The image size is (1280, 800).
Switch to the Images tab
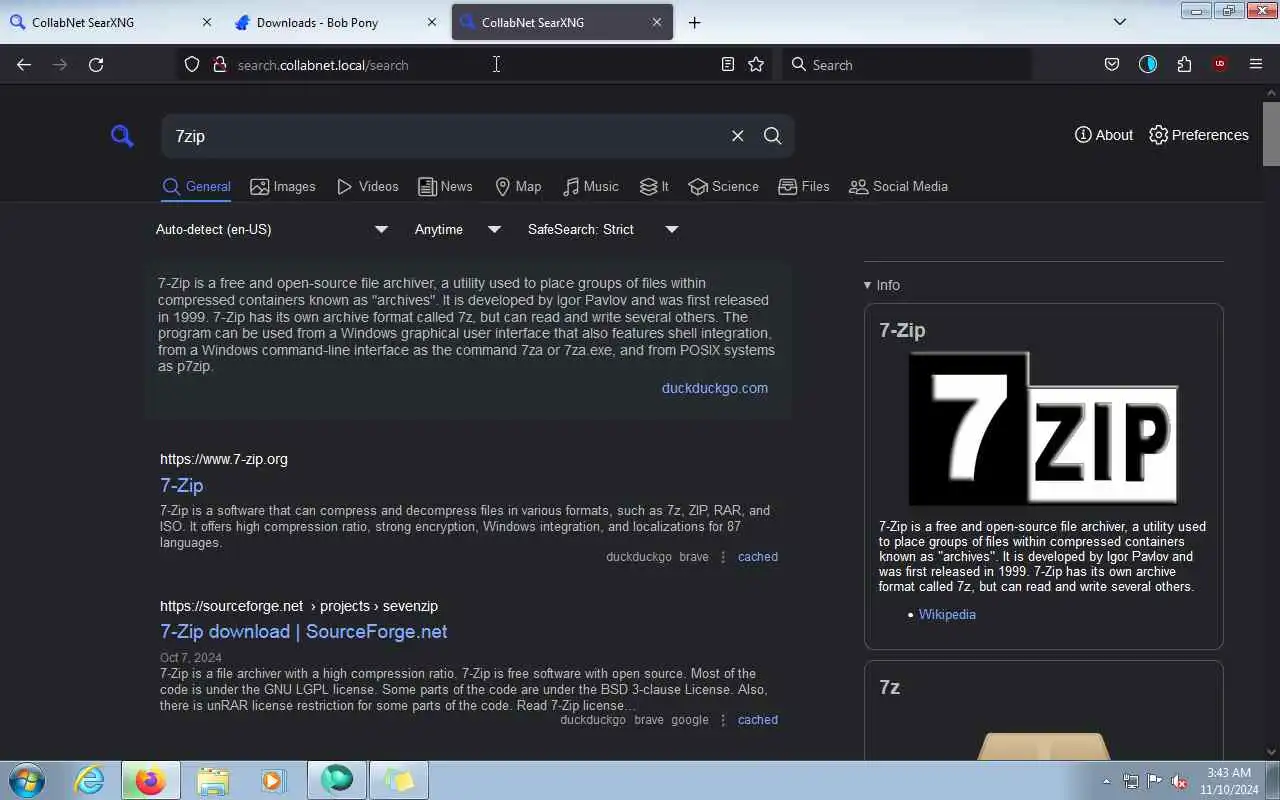point(282,187)
